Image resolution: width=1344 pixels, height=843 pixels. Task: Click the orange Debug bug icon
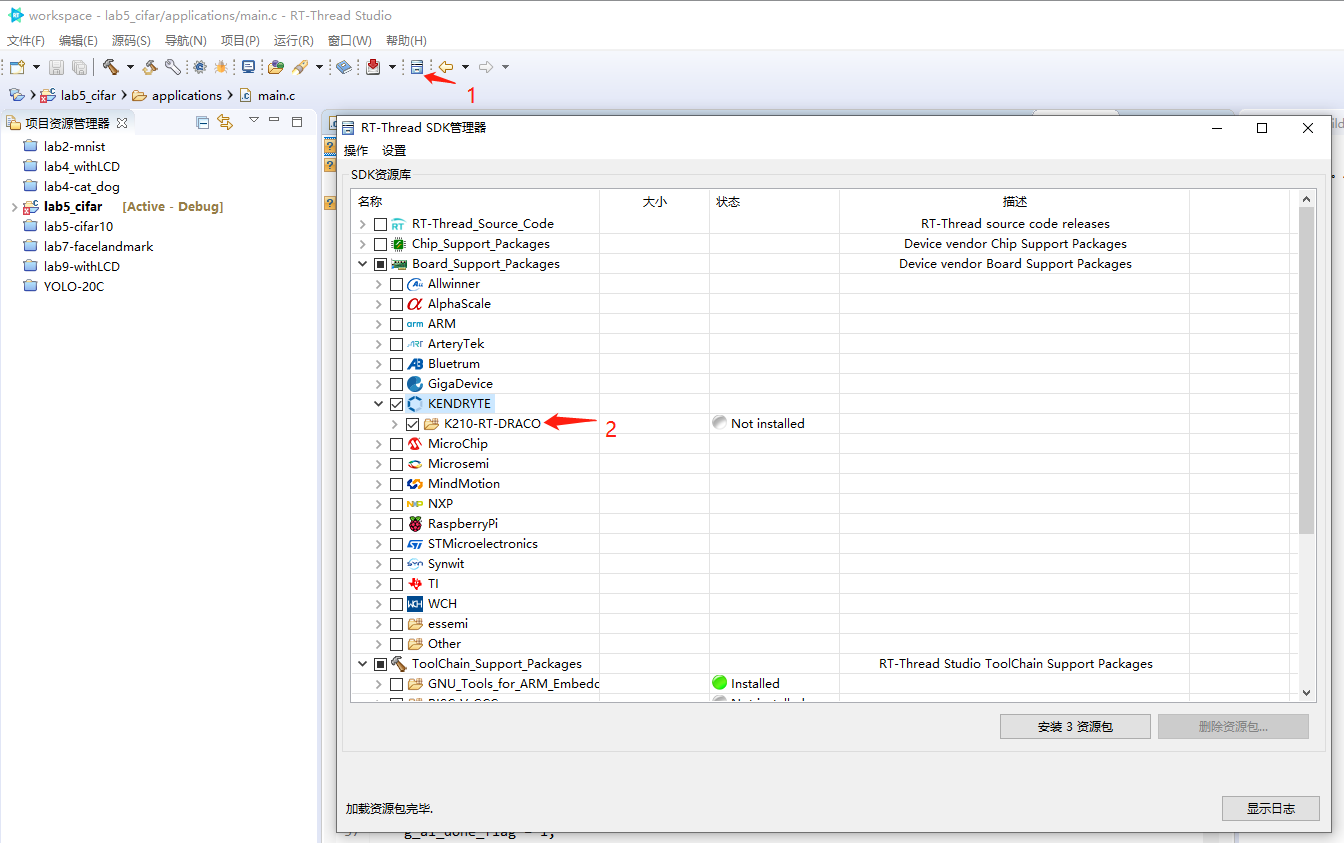pos(221,67)
